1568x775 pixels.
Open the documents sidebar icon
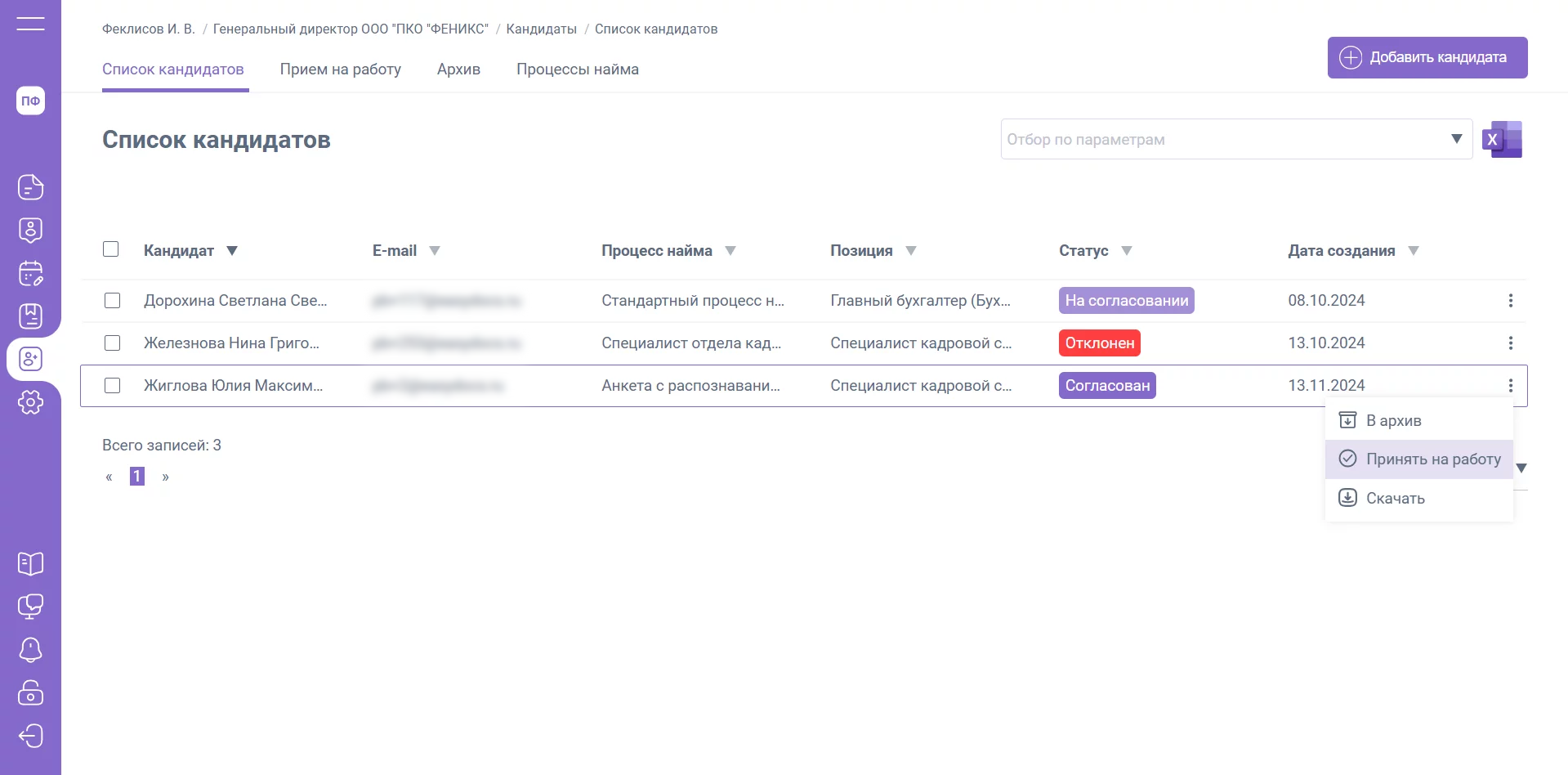click(30, 187)
